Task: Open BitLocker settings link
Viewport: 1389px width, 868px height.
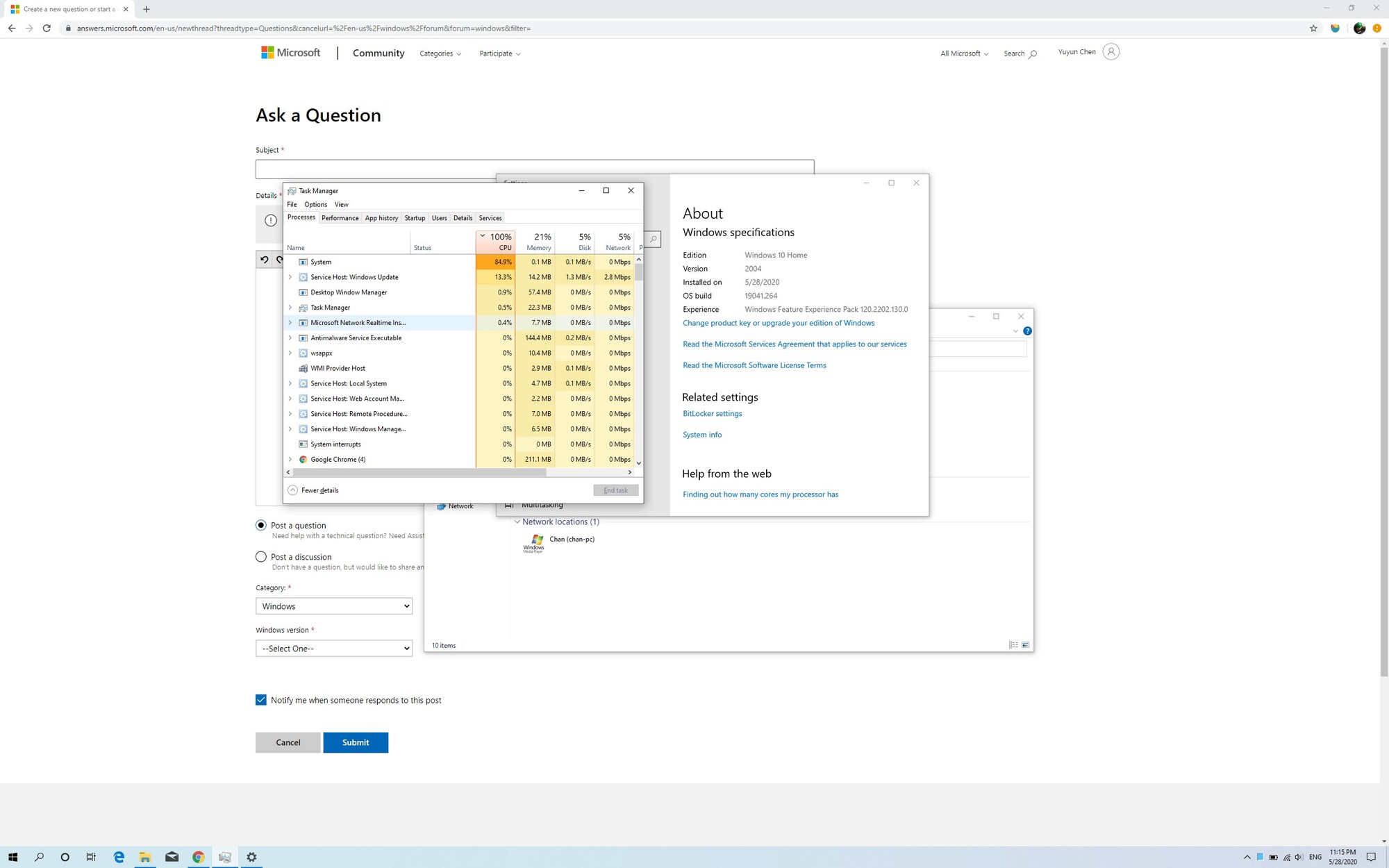Action: 712,413
